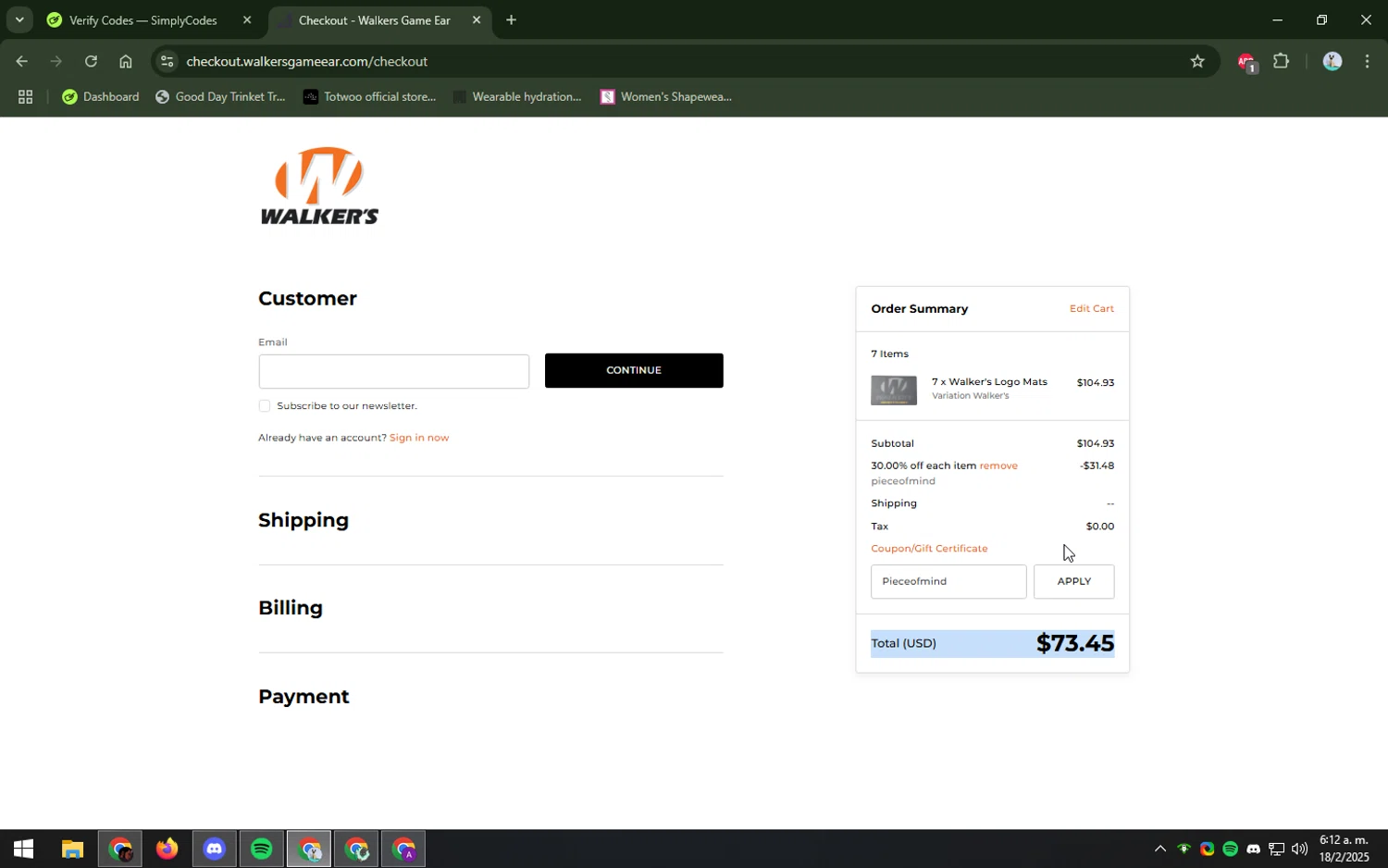The image size is (1388, 868).
Task: Check Subscribe to our newsletter box
Action: 265,406
